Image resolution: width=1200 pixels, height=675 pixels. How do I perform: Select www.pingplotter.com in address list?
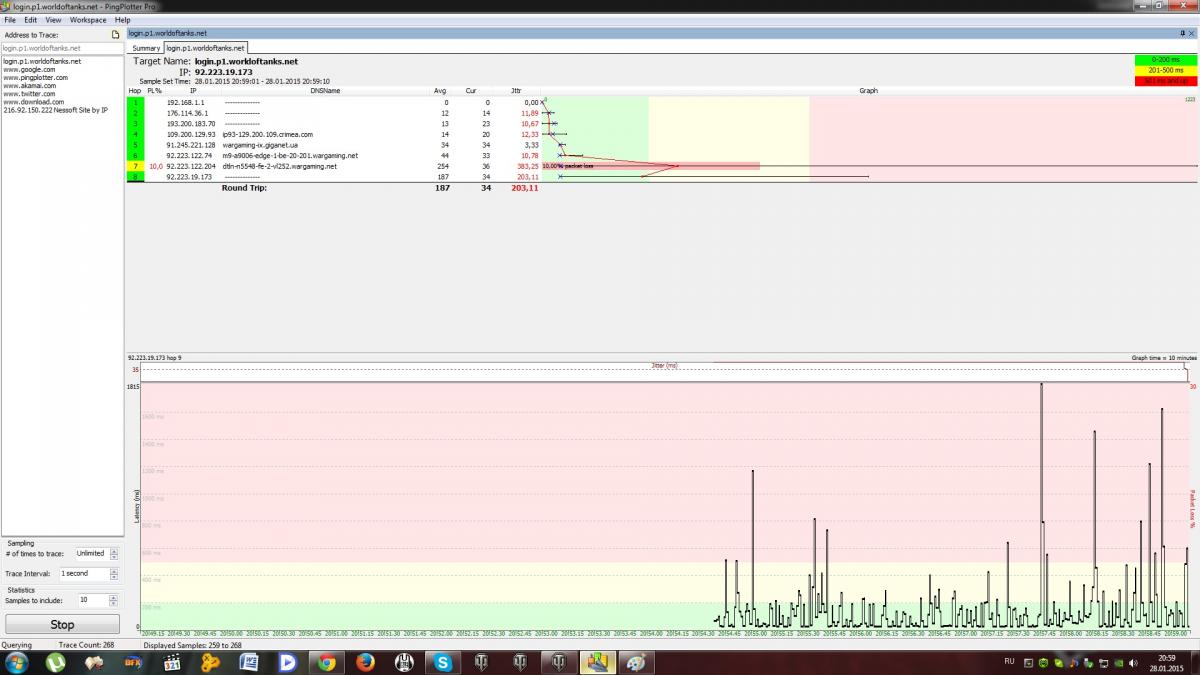35,77
